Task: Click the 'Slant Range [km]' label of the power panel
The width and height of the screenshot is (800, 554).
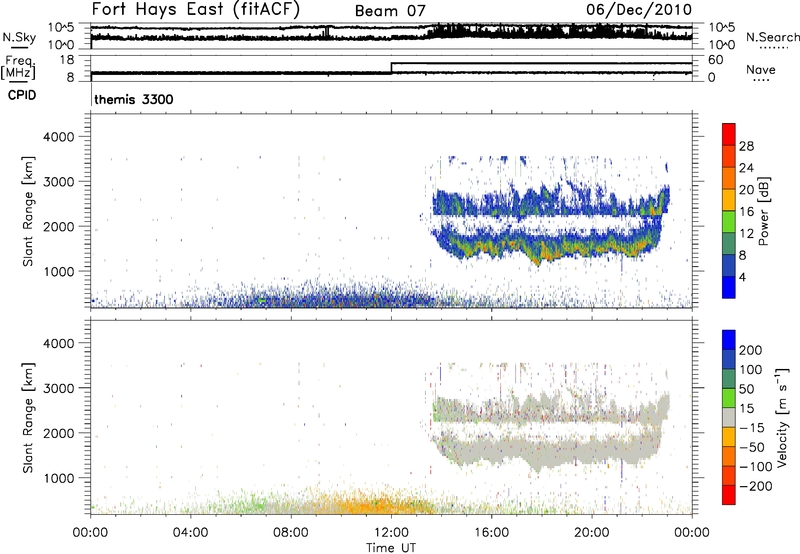Action: click(28, 211)
